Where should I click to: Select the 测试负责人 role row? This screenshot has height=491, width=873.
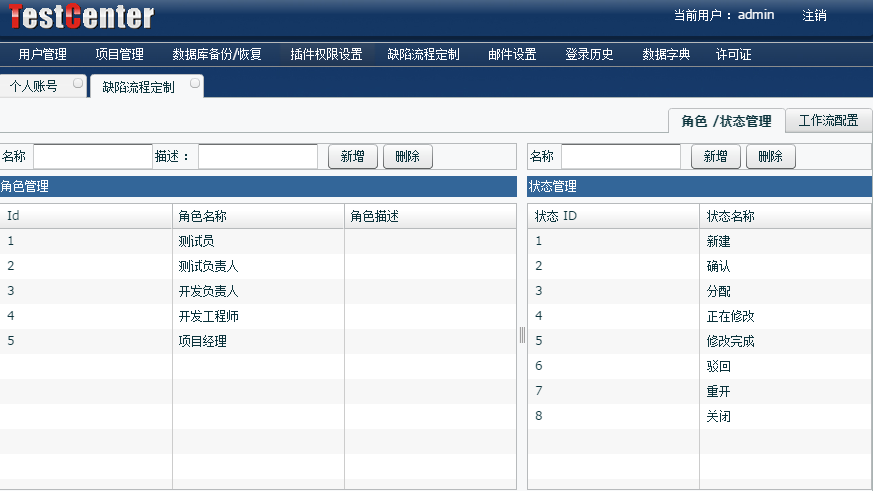(208, 266)
